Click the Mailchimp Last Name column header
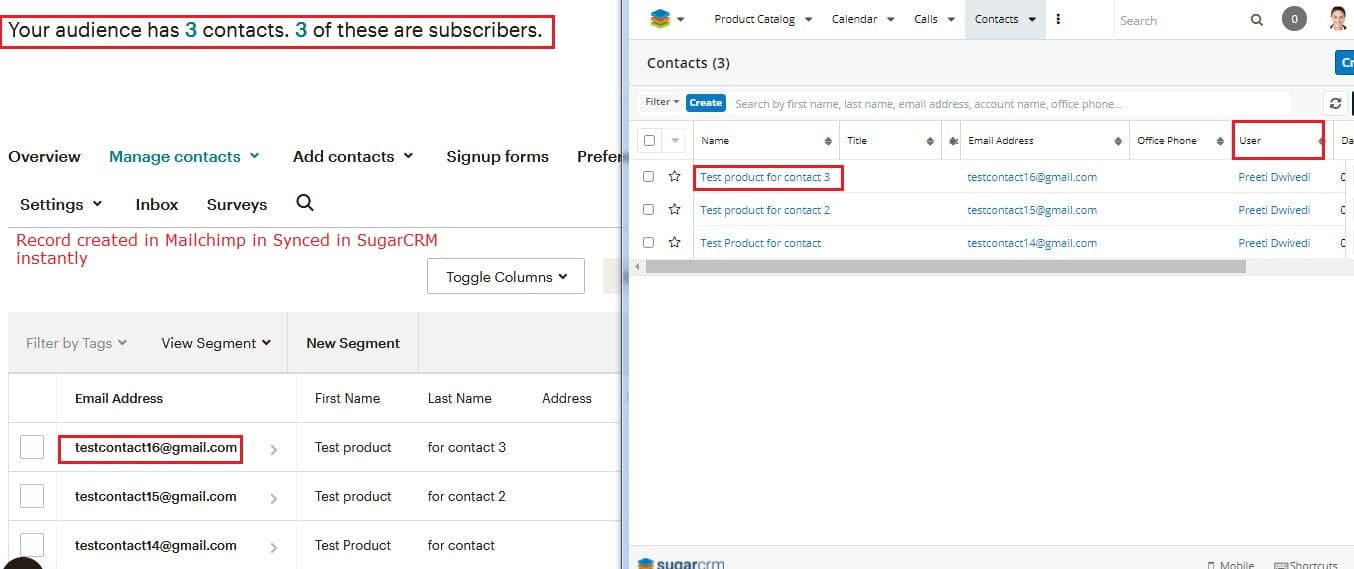Screen dimensions: 1354x569 tap(459, 398)
